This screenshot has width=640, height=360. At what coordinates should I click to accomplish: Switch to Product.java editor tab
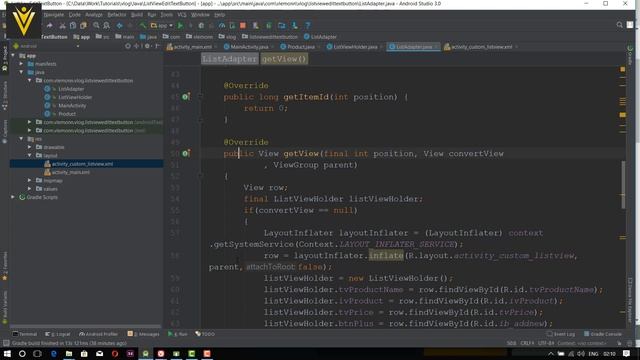point(300,47)
